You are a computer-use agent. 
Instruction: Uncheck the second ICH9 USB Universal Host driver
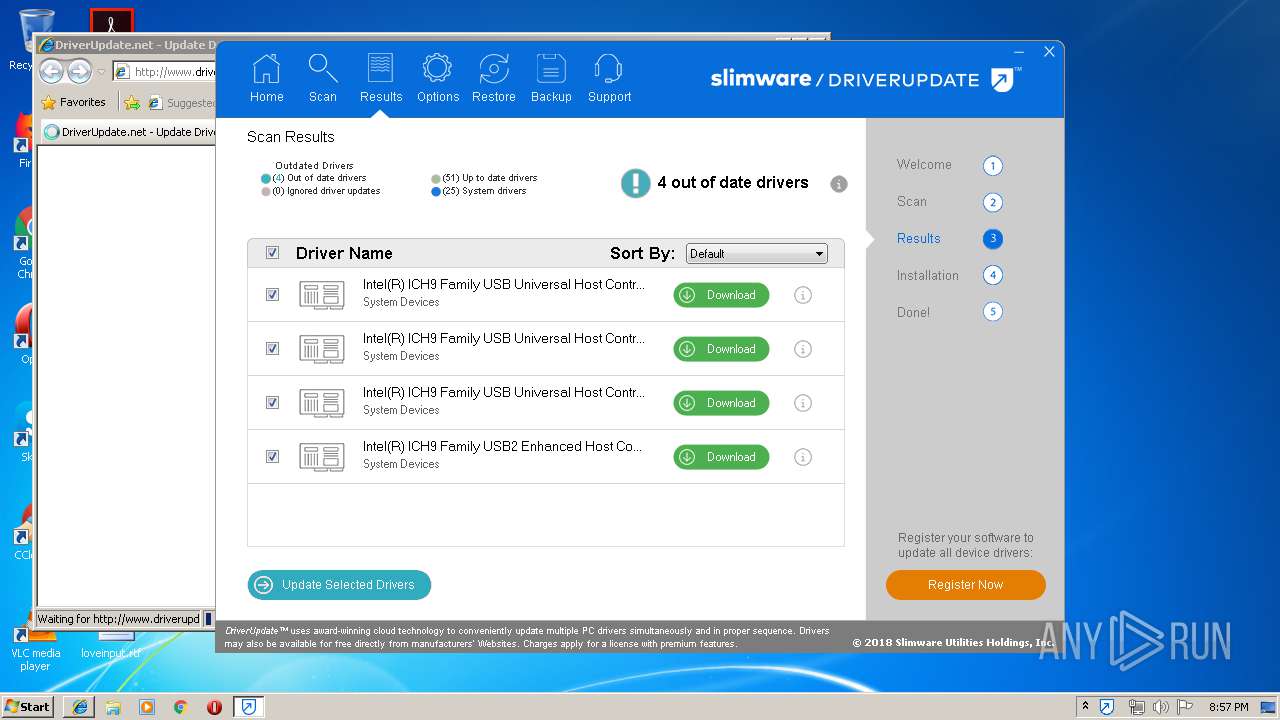pos(272,349)
